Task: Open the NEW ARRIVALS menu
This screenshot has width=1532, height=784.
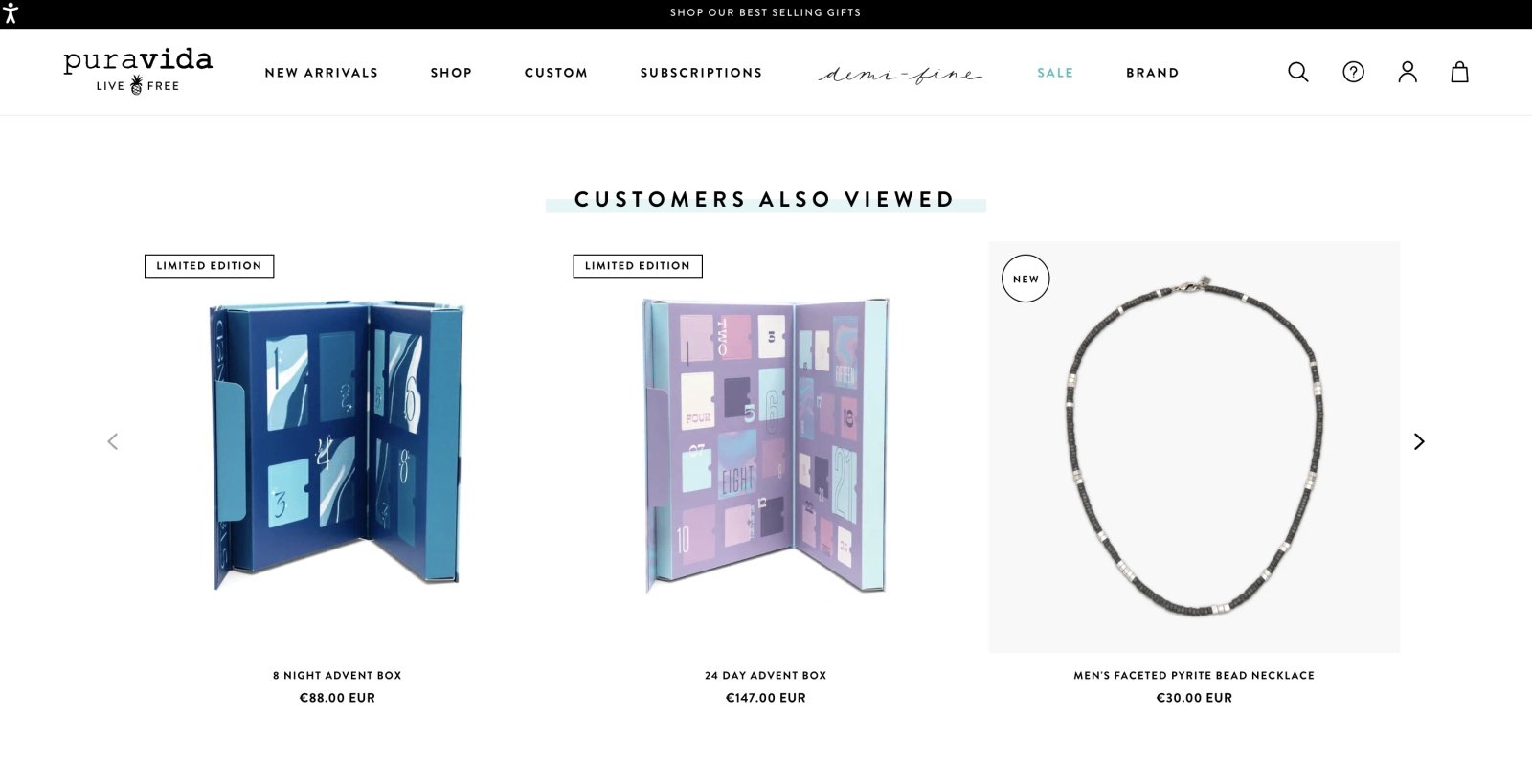Action: pos(322,72)
